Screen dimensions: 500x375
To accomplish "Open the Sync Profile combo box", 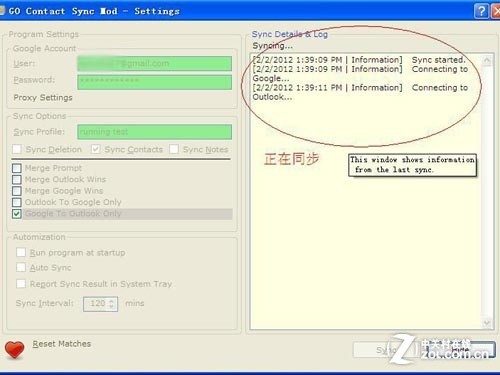I will (155, 132).
